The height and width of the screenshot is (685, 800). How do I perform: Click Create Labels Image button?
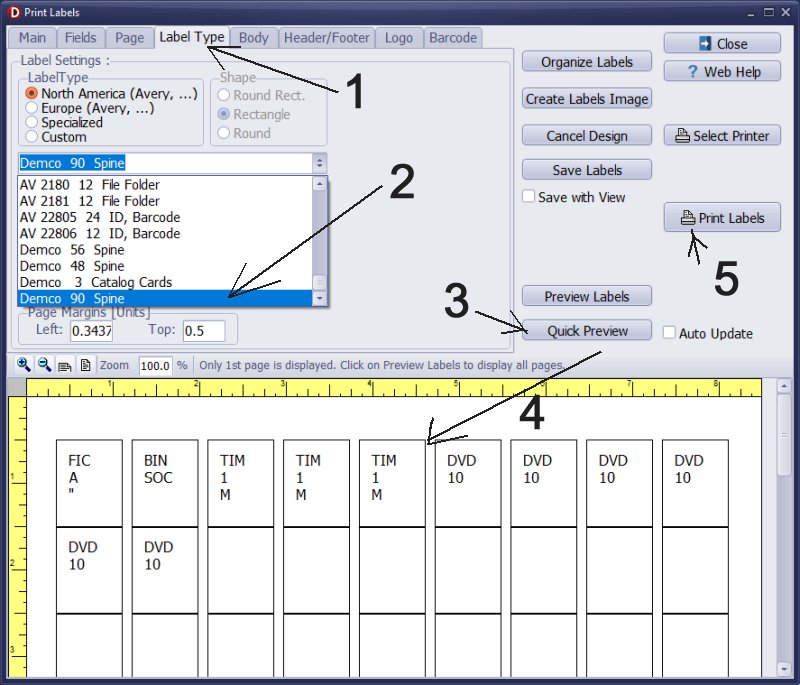coord(587,98)
